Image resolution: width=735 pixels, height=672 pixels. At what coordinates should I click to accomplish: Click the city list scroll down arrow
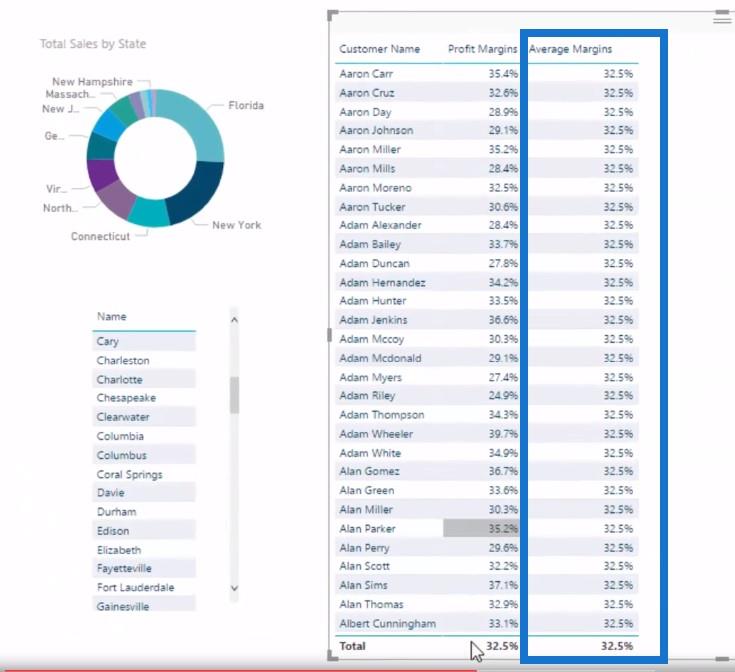pos(234,588)
